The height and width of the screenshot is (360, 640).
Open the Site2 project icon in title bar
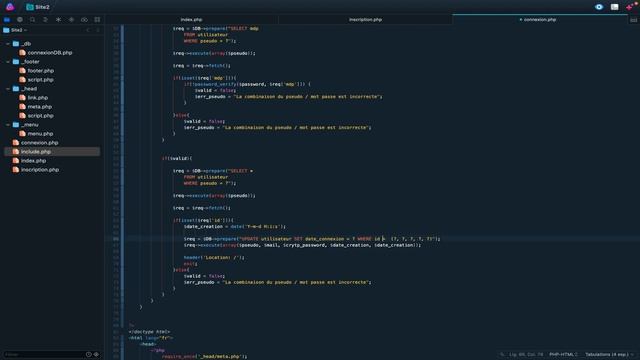[x=30, y=7]
